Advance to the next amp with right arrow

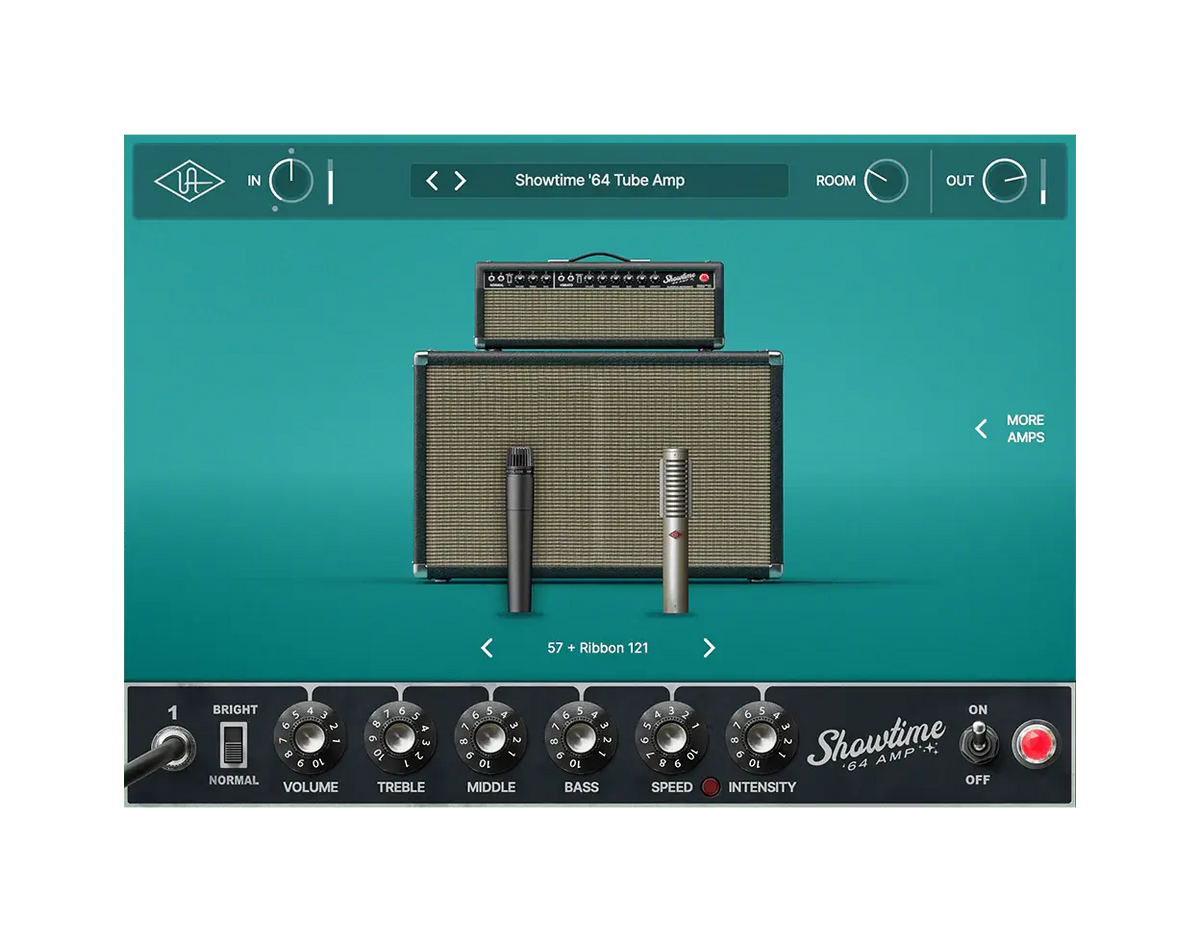point(461,180)
